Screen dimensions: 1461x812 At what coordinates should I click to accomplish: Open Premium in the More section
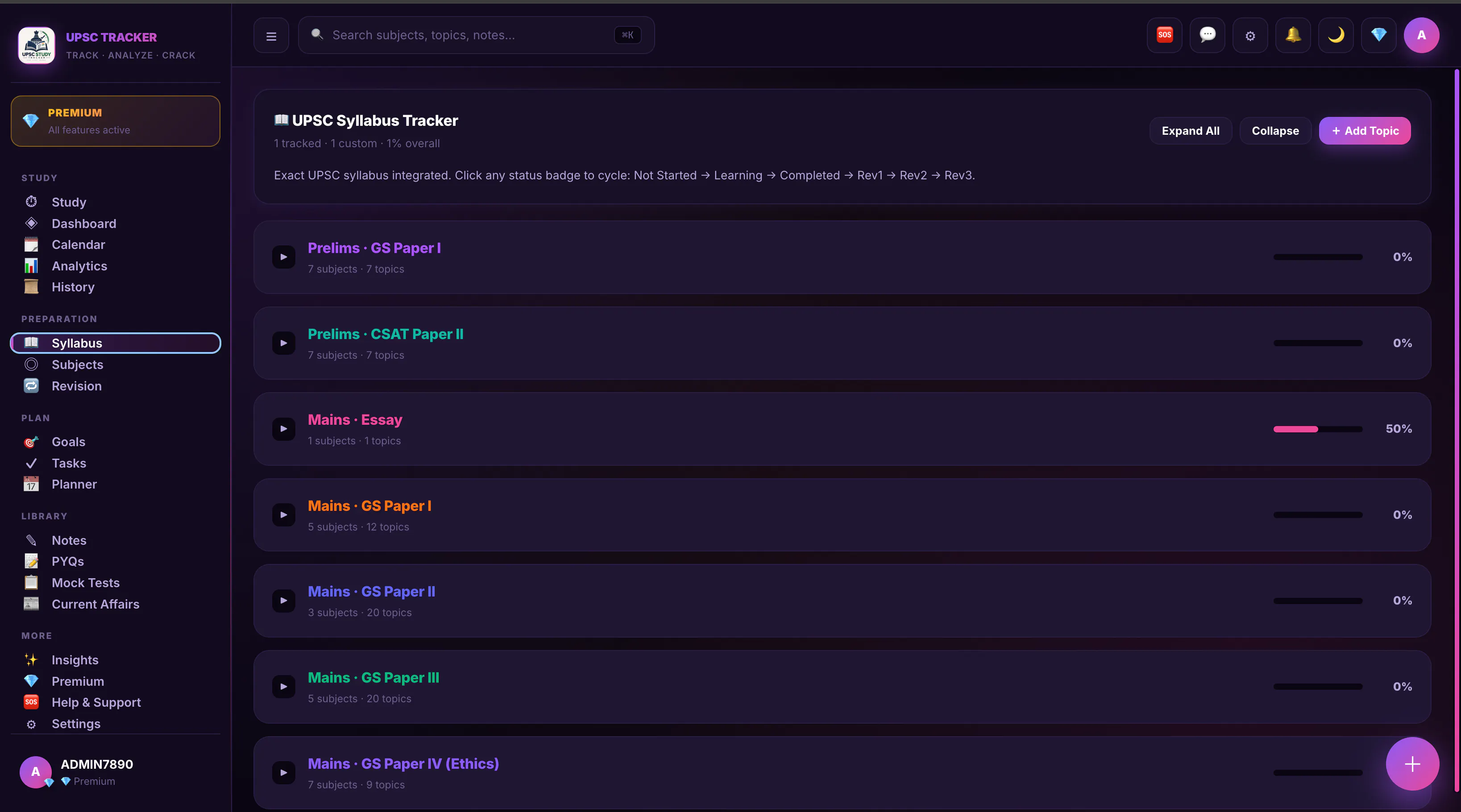(115, 681)
